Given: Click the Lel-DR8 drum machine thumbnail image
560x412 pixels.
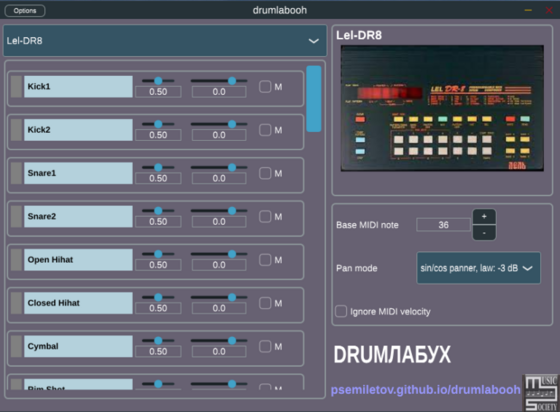Looking at the screenshot, I should point(442,108).
